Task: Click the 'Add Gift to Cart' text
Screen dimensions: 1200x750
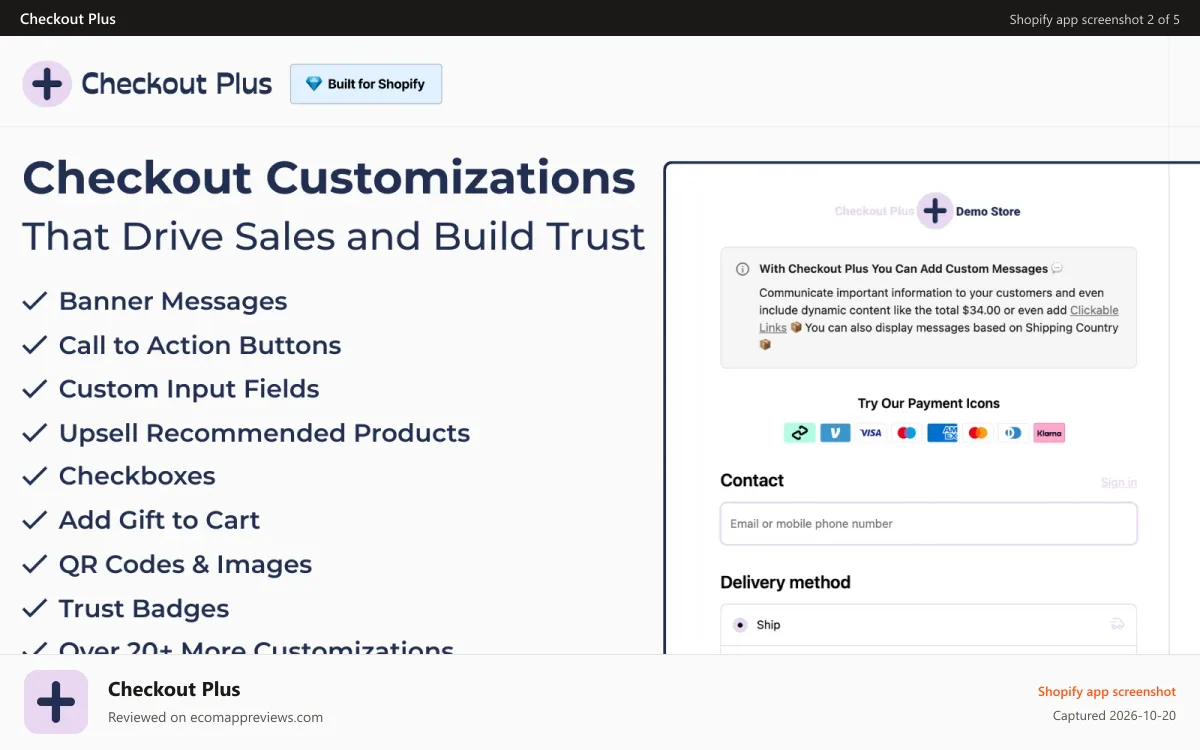Action: coord(159,520)
